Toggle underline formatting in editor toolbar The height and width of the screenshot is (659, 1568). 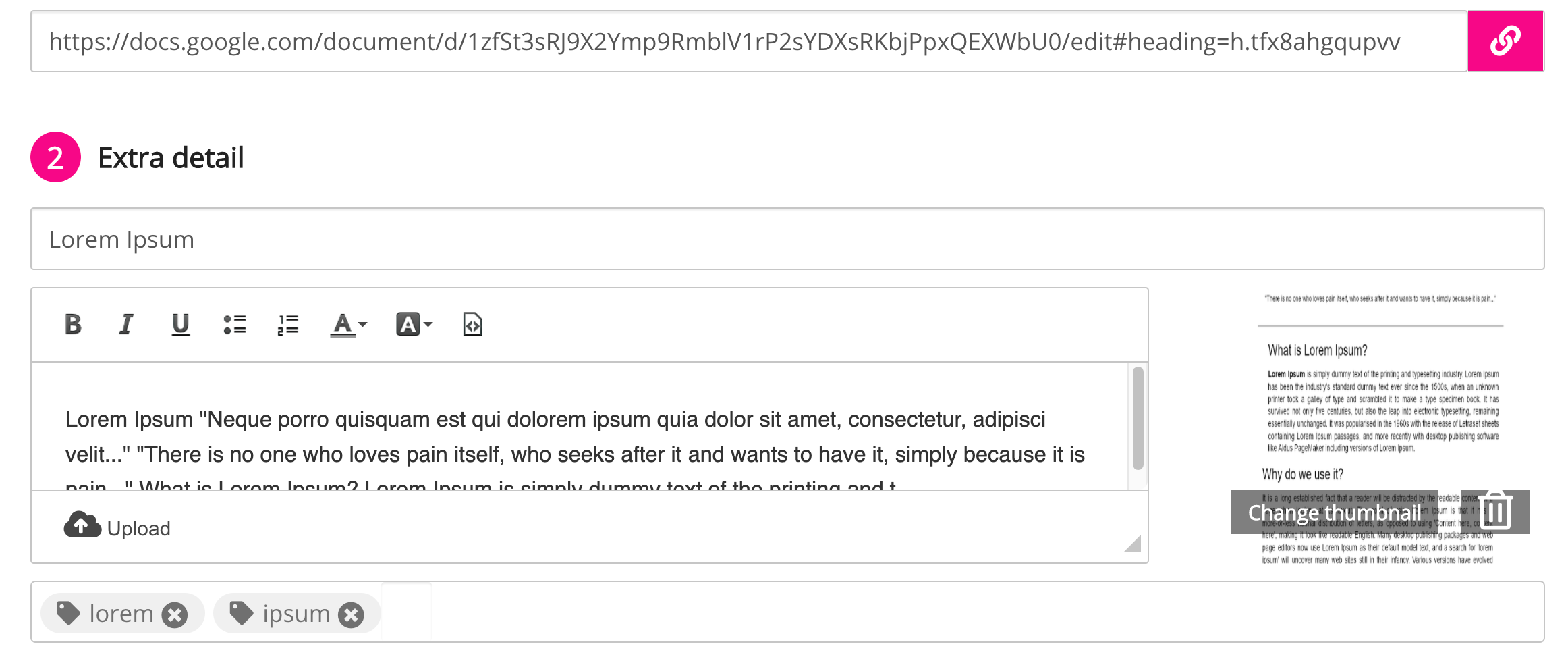[x=180, y=325]
